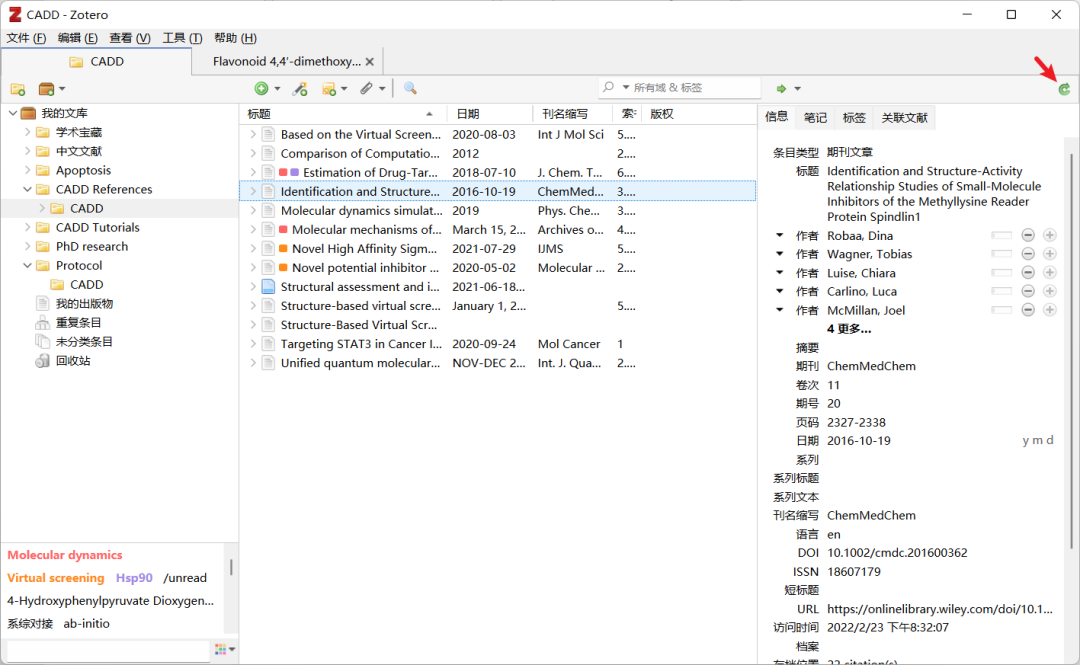Image resolution: width=1080 pixels, height=665 pixels.
Task: Click the green New Item plus icon
Action: (x=261, y=88)
